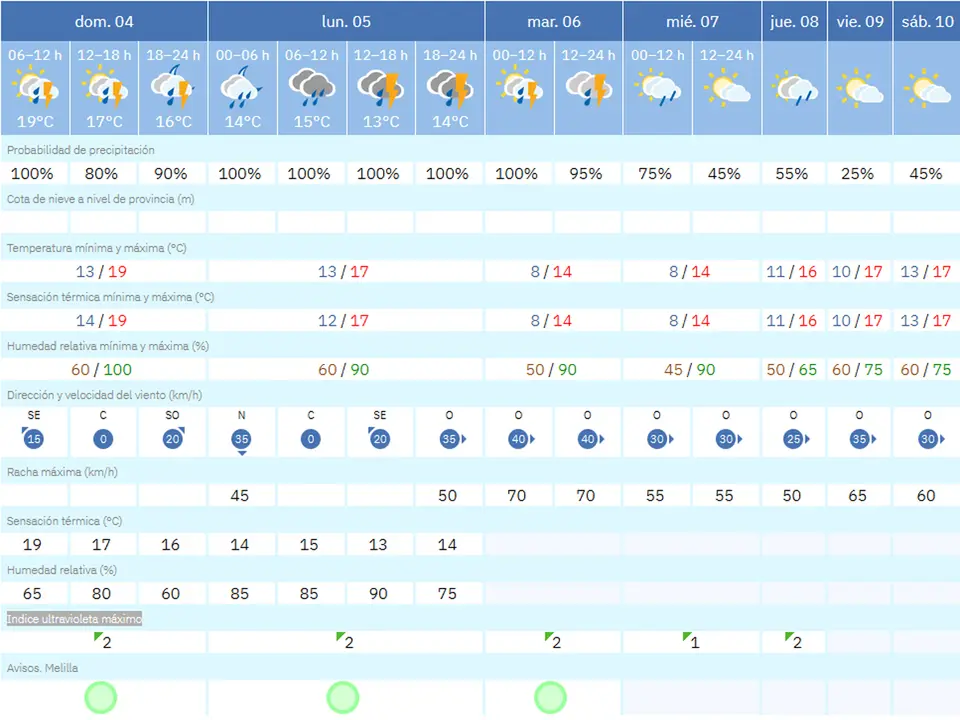Click the lun. 05 06–12 h rain icon
The height and width of the screenshot is (720, 960).
(x=312, y=88)
